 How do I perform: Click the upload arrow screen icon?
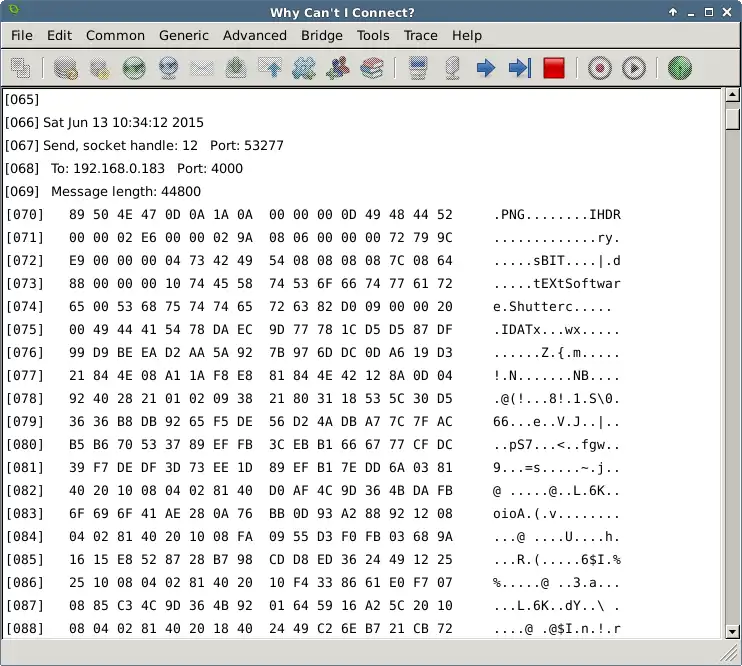[x=270, y=68]
